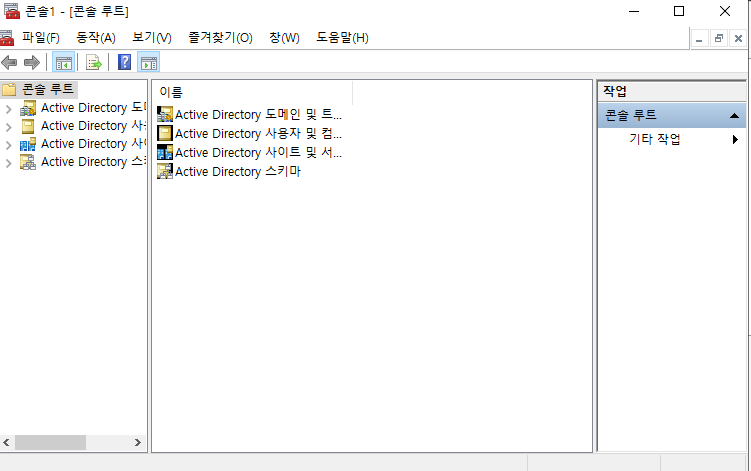Viewport: 751px width, 471px height.
Task: Toggle Show/Hide Action Pane toolbar icon
Action: click(148, 62)
